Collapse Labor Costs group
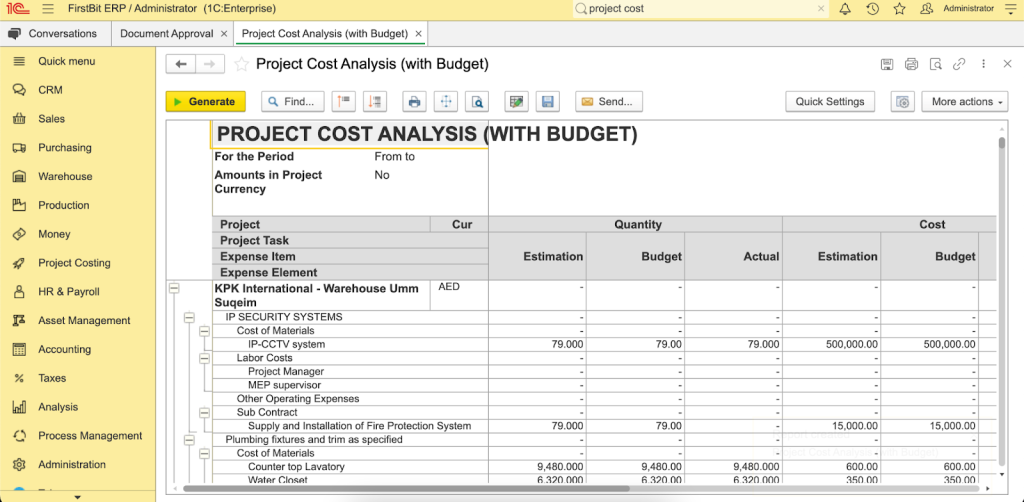The height and width of the screenshot is (502, 1024). (x=204, y=358)
